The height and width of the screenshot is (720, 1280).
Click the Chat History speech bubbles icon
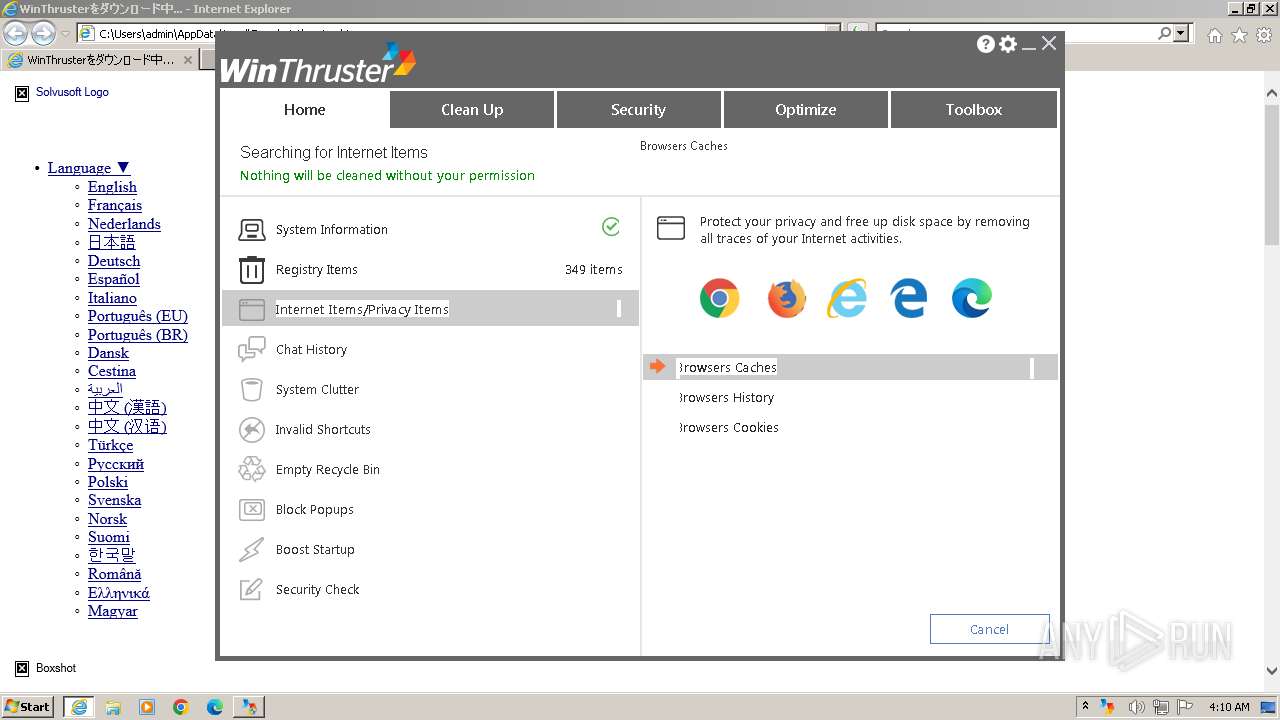click(x=252, y=350)
